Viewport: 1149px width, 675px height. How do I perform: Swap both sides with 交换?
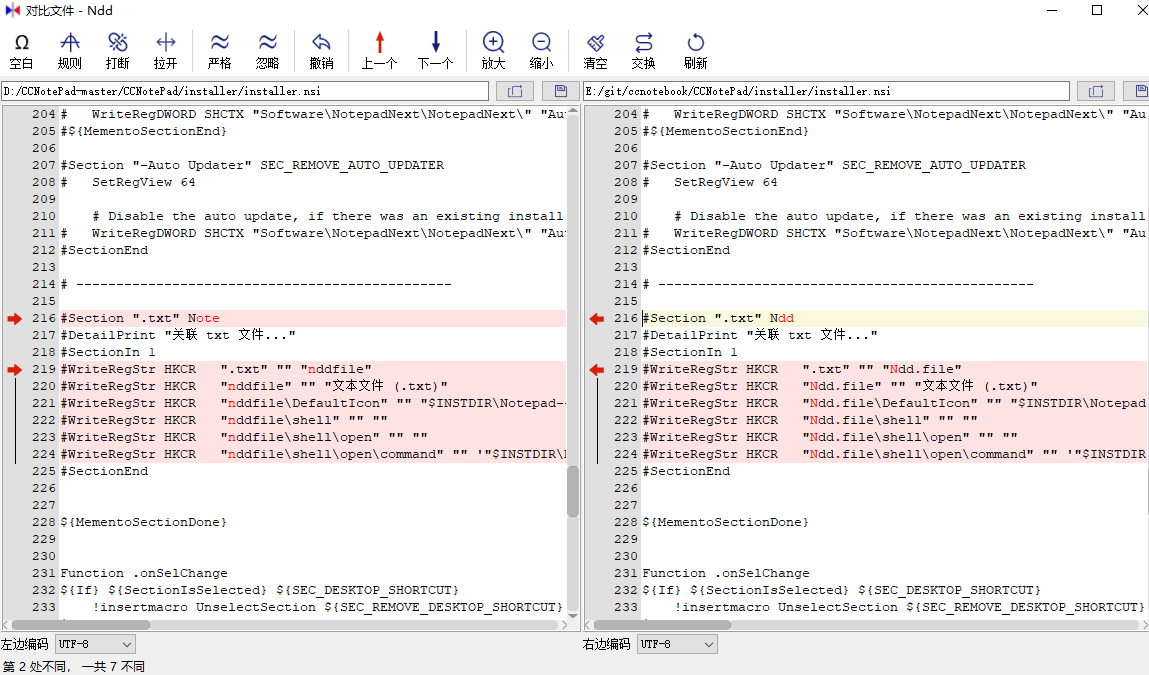(643, 51)
